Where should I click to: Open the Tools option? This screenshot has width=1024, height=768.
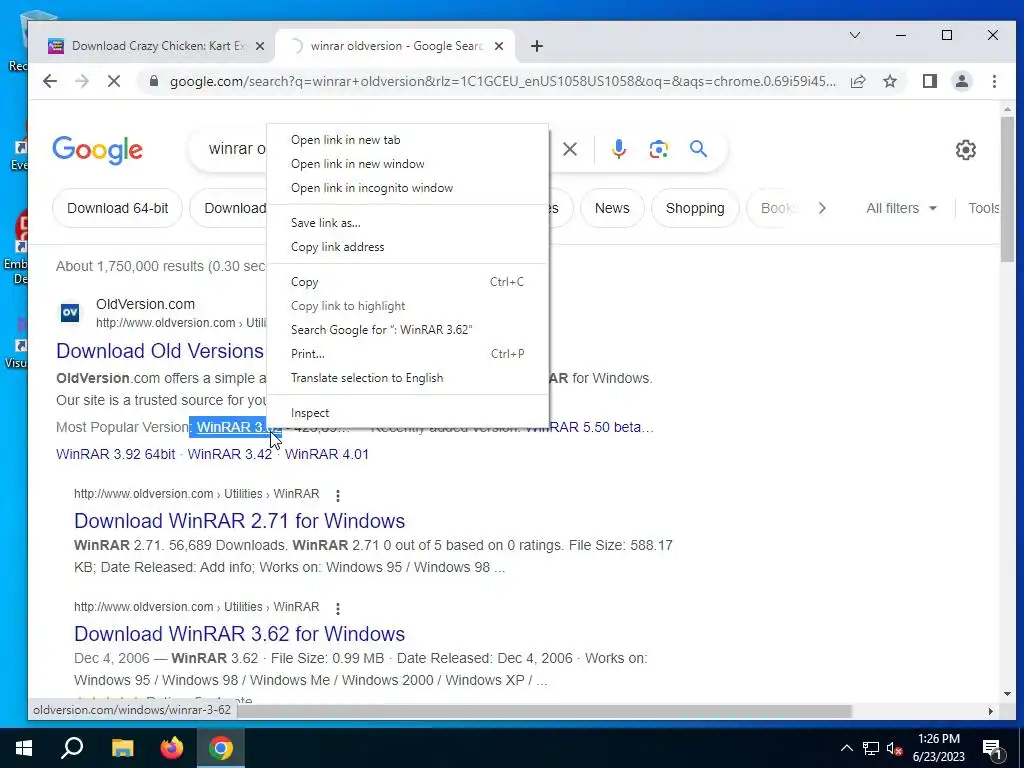983,208
